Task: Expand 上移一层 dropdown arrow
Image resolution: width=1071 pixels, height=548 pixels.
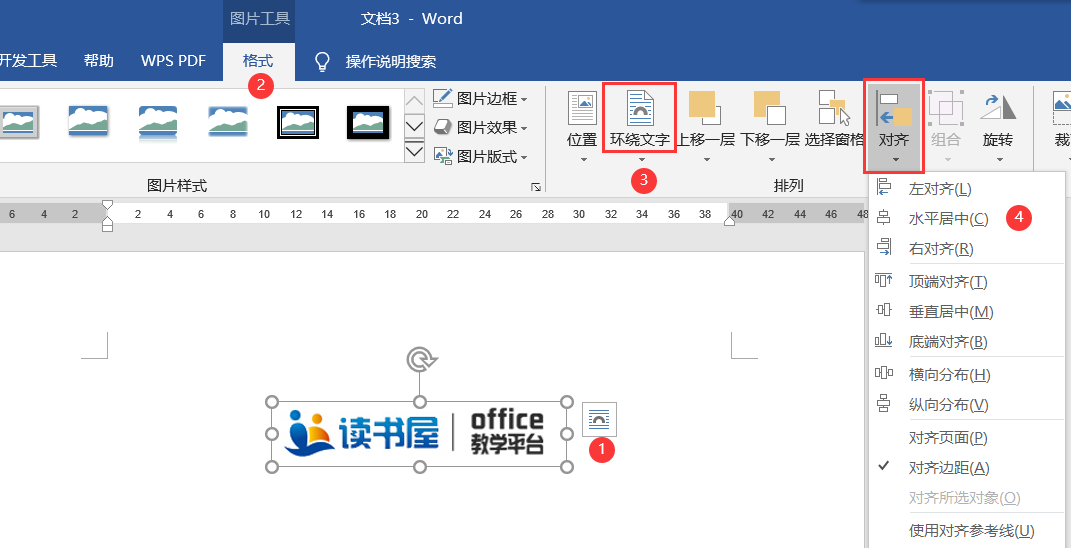Action: tap(706, 160)
